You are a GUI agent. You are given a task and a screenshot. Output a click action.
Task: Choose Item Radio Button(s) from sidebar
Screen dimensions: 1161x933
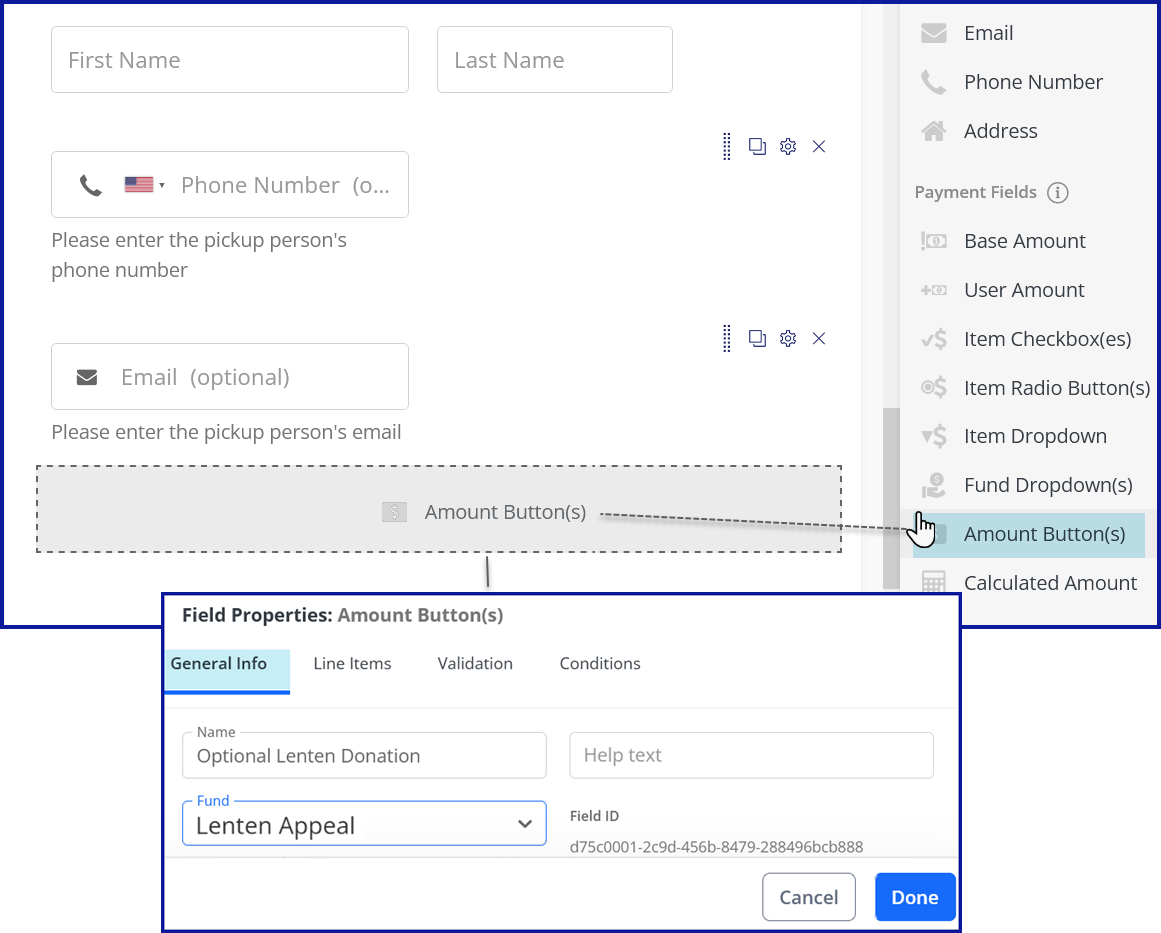(x=1056, y=388)
